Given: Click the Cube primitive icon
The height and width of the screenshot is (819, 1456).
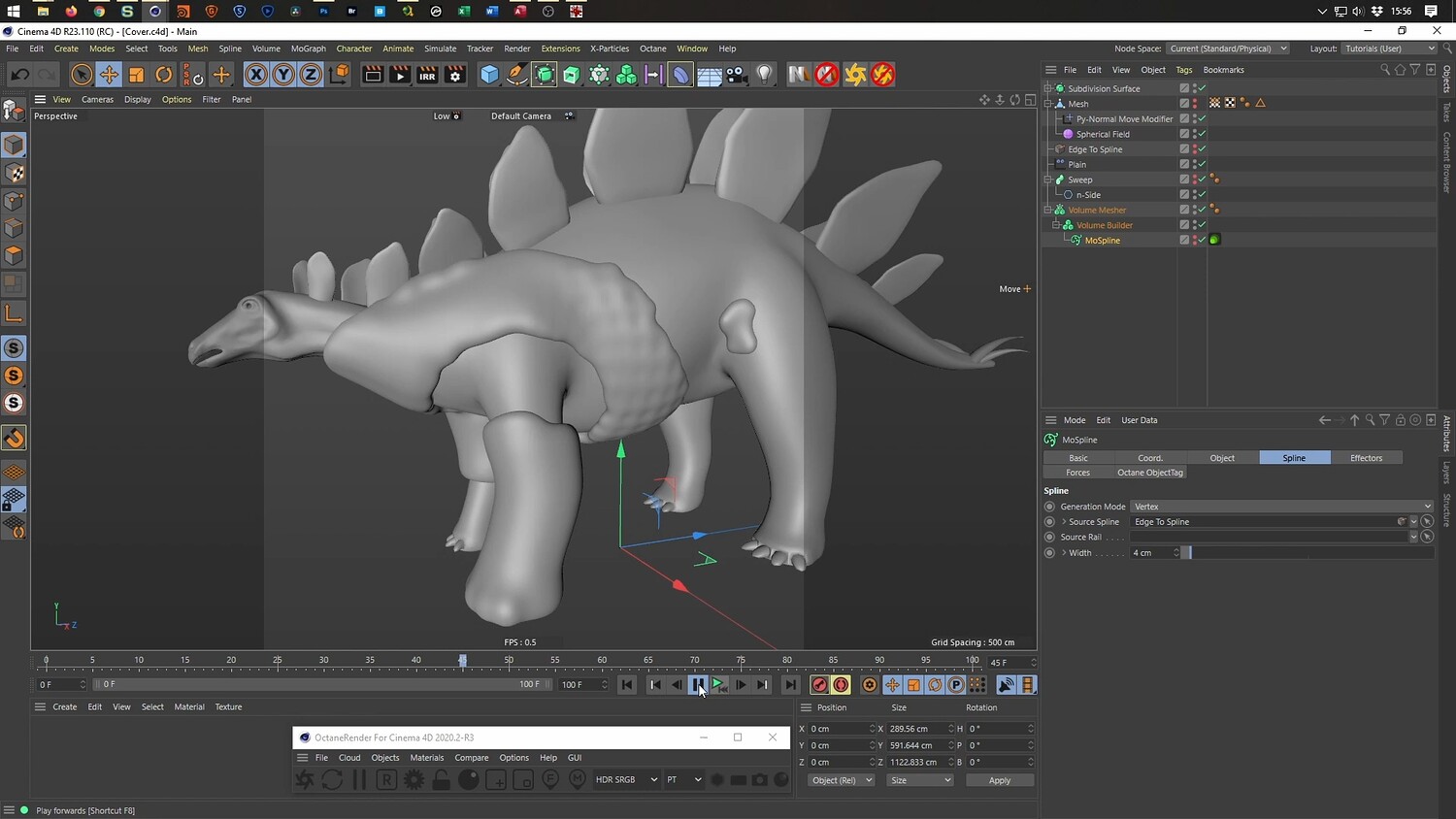Looking at the screenshot, I should click(490, 75).
